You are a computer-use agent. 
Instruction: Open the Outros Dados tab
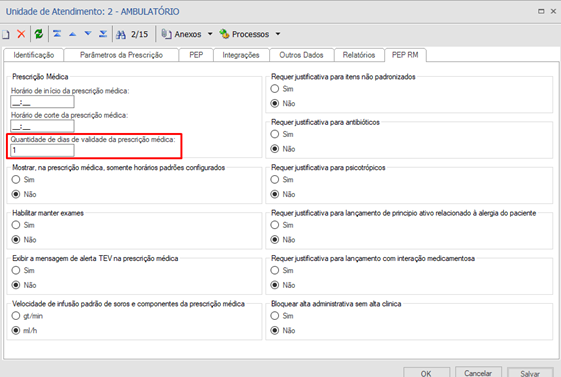coord(301,55)
